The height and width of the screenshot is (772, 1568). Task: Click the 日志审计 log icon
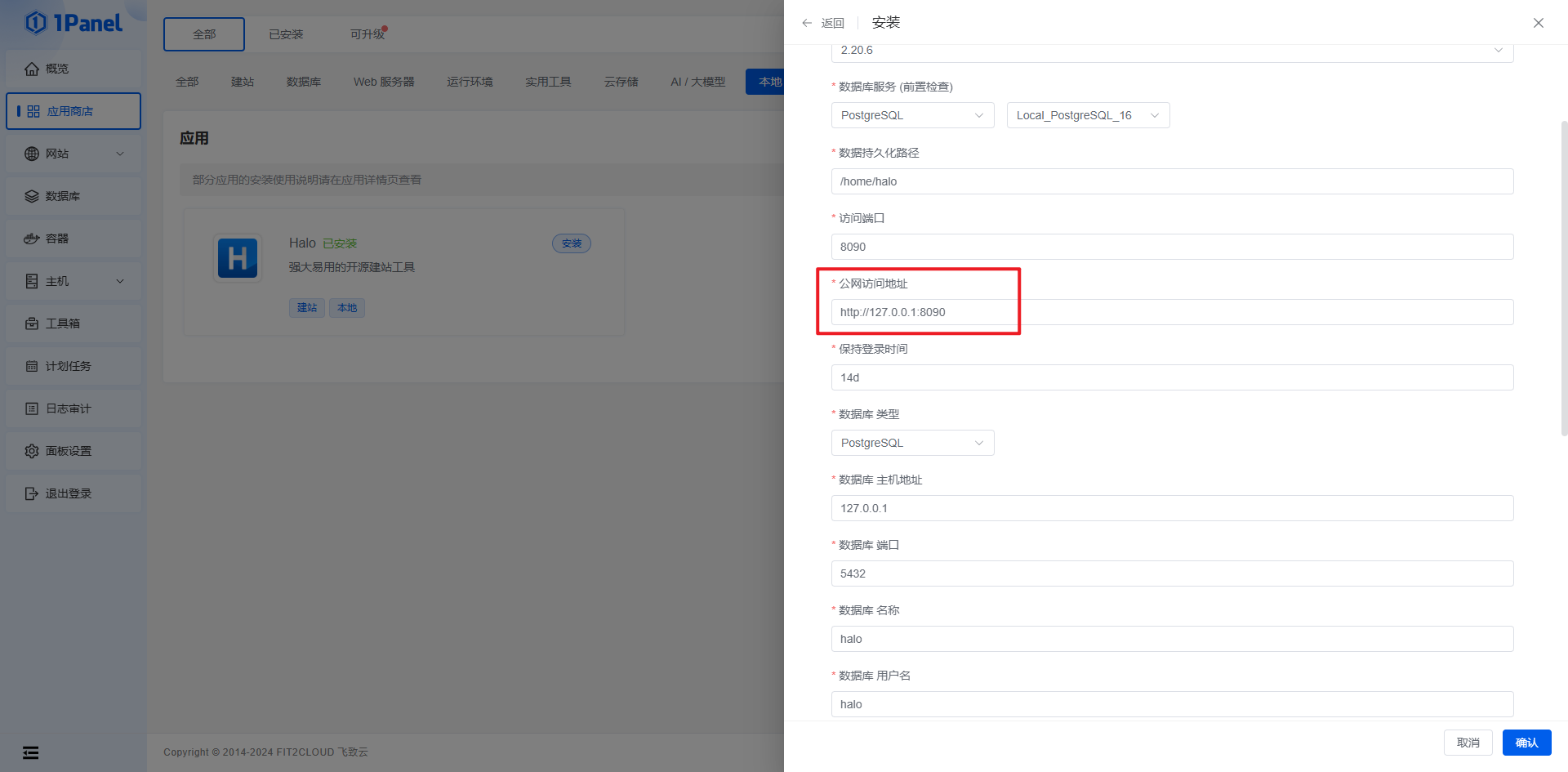32,408
